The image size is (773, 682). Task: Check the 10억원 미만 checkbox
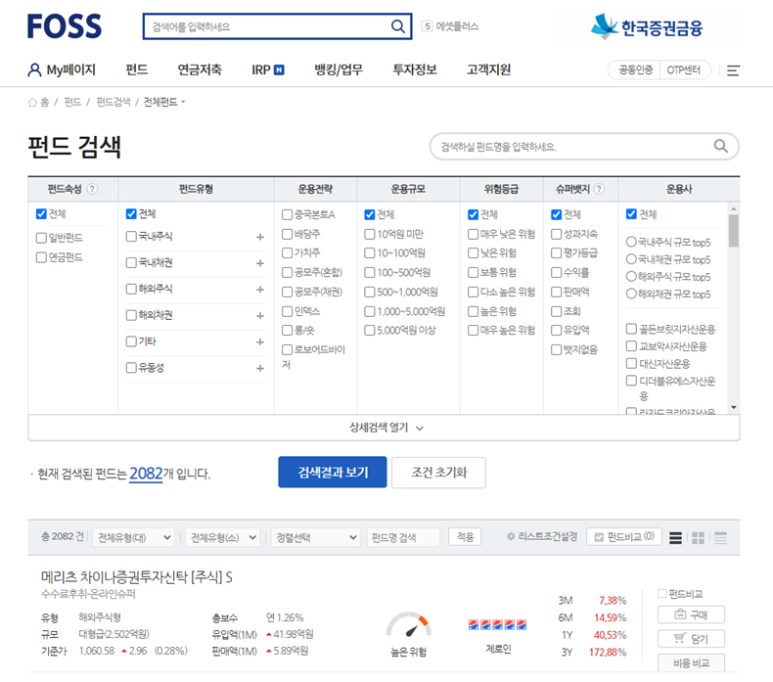[369, 234]
